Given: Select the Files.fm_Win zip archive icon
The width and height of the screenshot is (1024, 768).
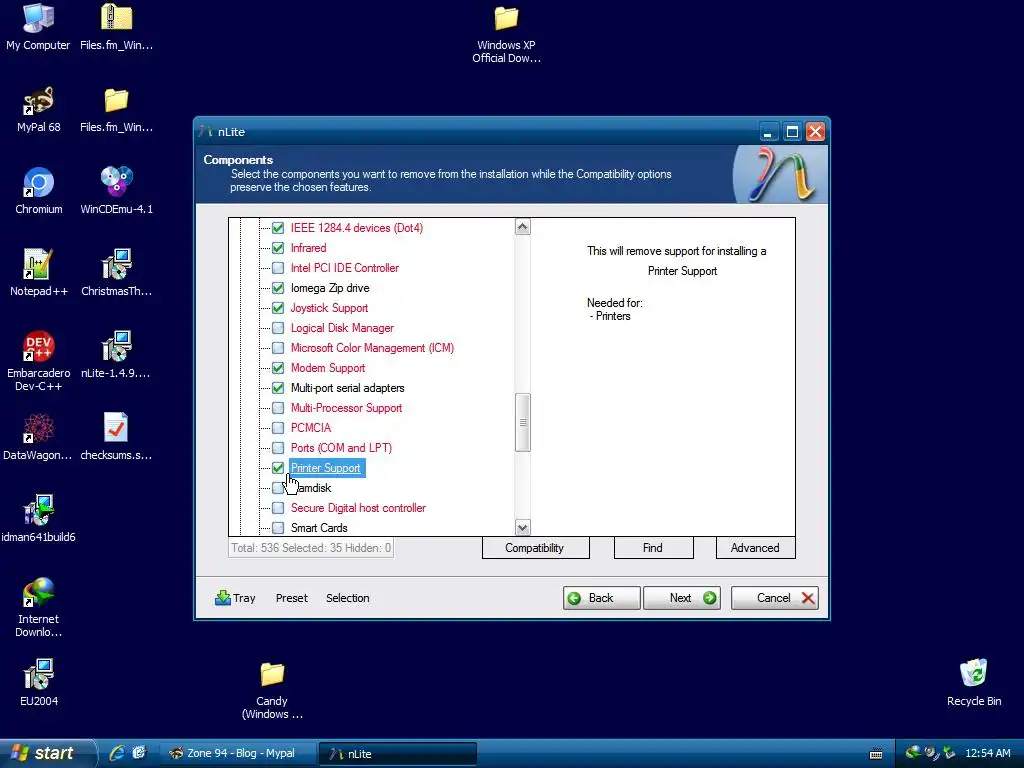Looking at the screenshot, I should (x=116, y=26).
